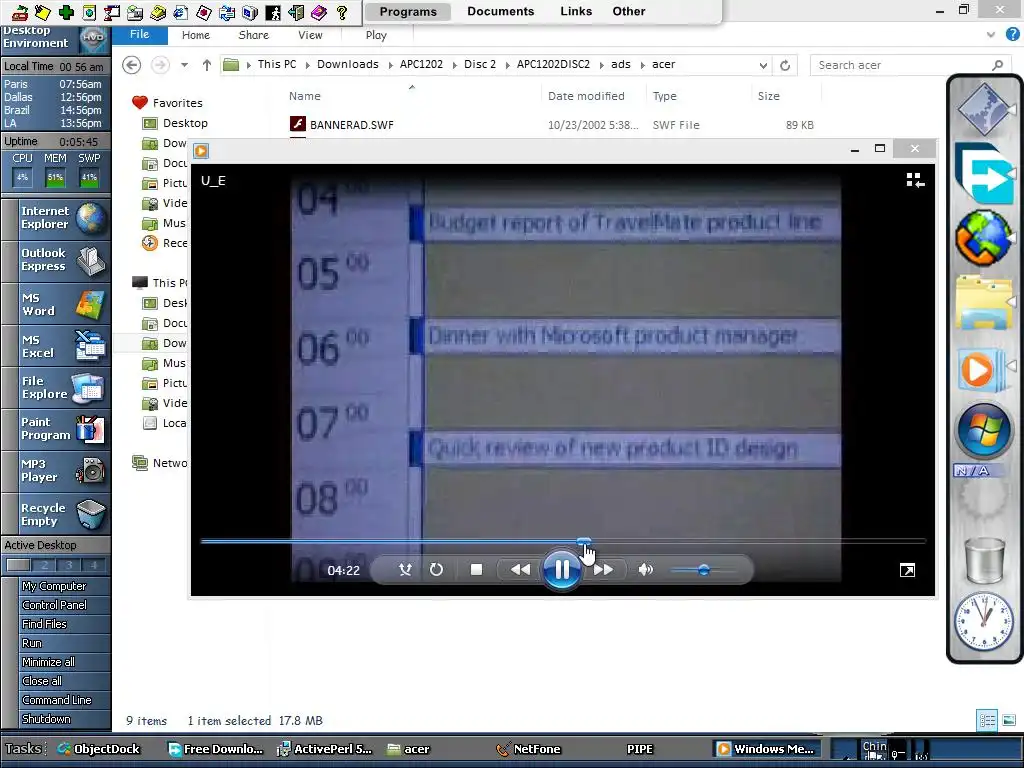Screen dimensions: 1024x768
Task: Toggle repeat in the media player
Action: 436,569
